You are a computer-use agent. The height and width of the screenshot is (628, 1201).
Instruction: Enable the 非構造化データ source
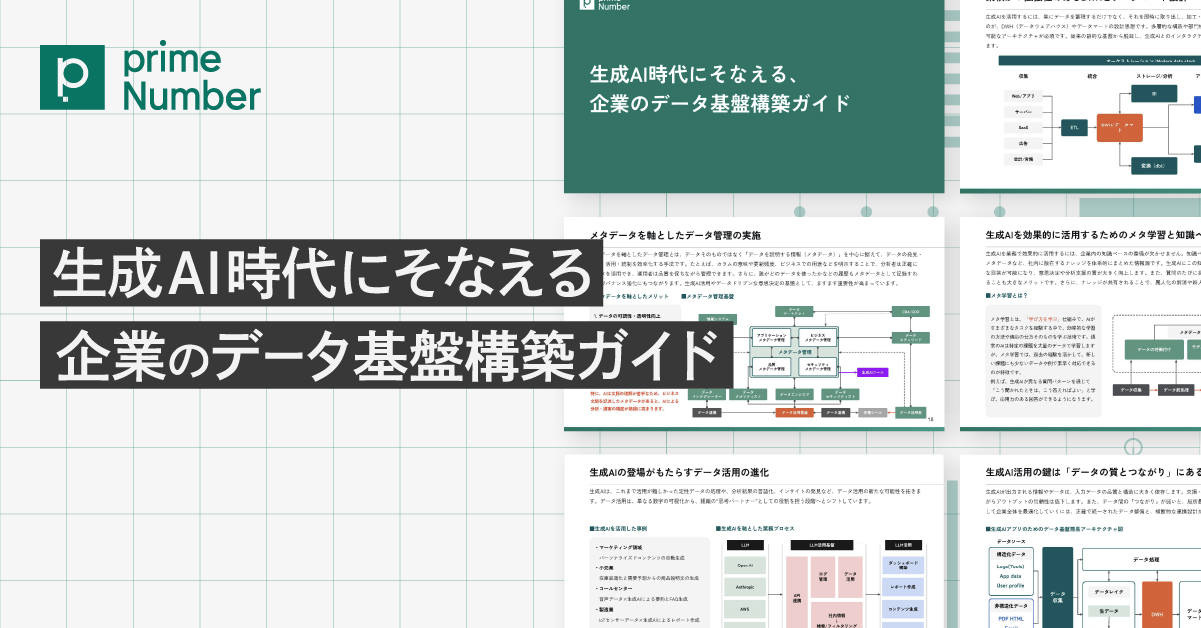tap(1010, 606)
